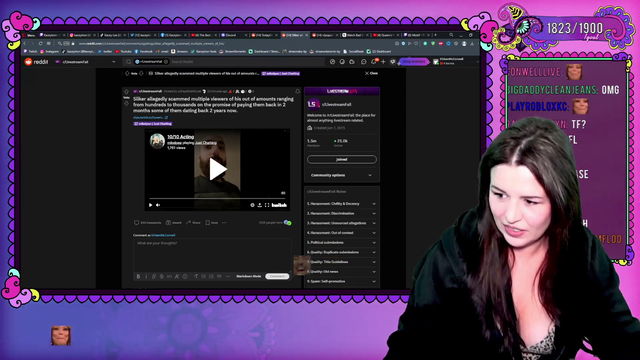Insert quote block in comment editor
Image resolution: width=640 pixels, height=360 pixels.
click(x=219, y=277)
